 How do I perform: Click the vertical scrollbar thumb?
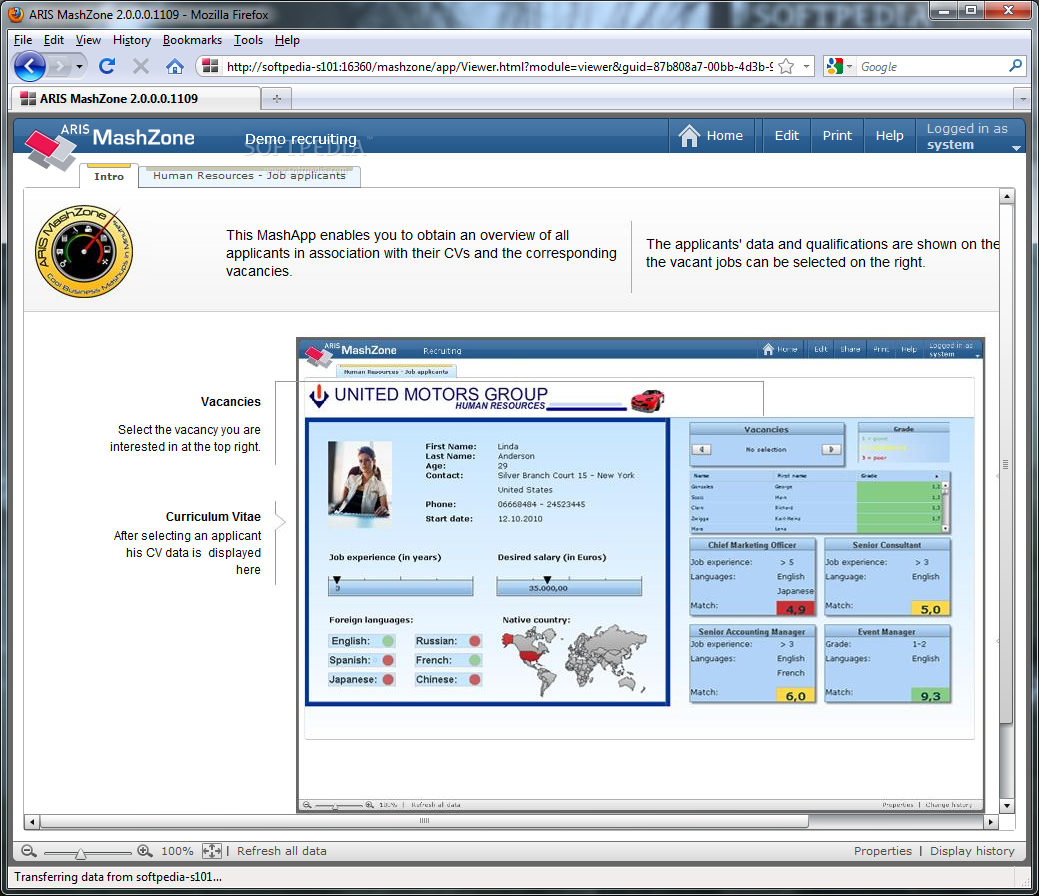coord(1007,464)
